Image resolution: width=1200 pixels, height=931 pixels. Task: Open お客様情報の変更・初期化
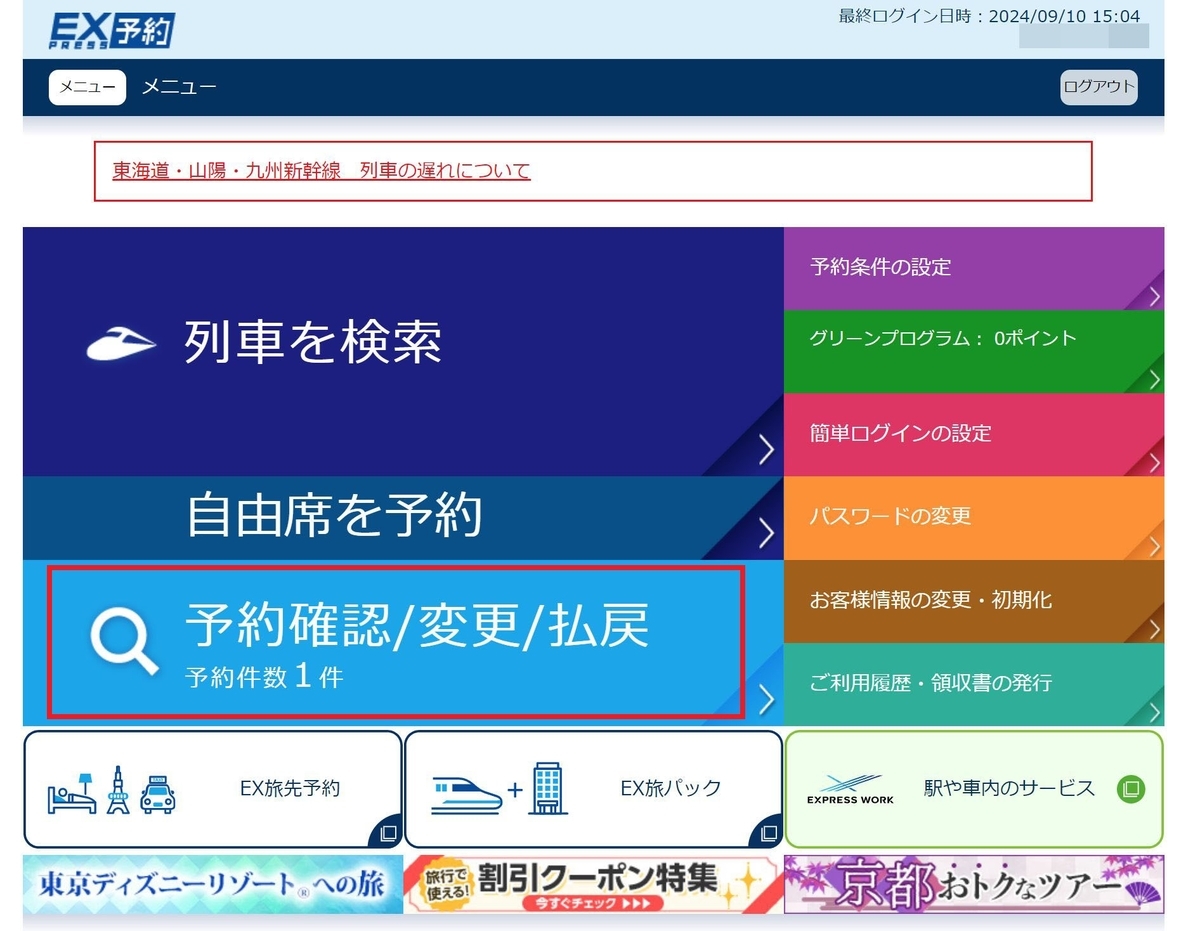[974, 601]
